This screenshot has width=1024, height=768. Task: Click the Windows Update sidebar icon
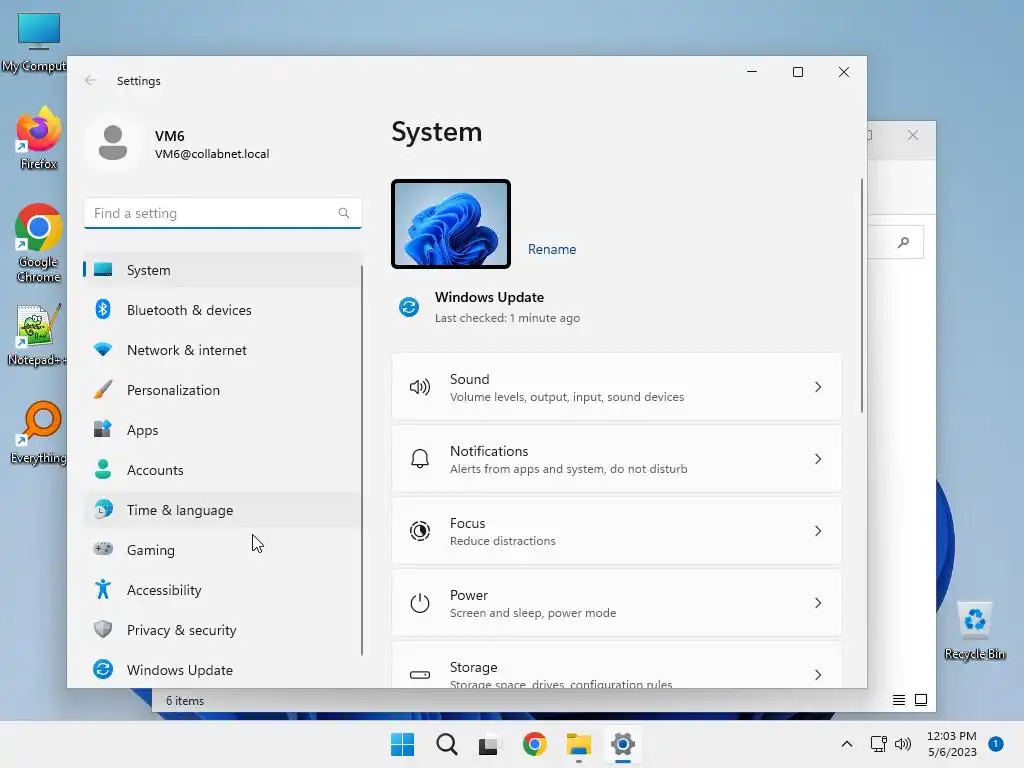click(103, 669)
